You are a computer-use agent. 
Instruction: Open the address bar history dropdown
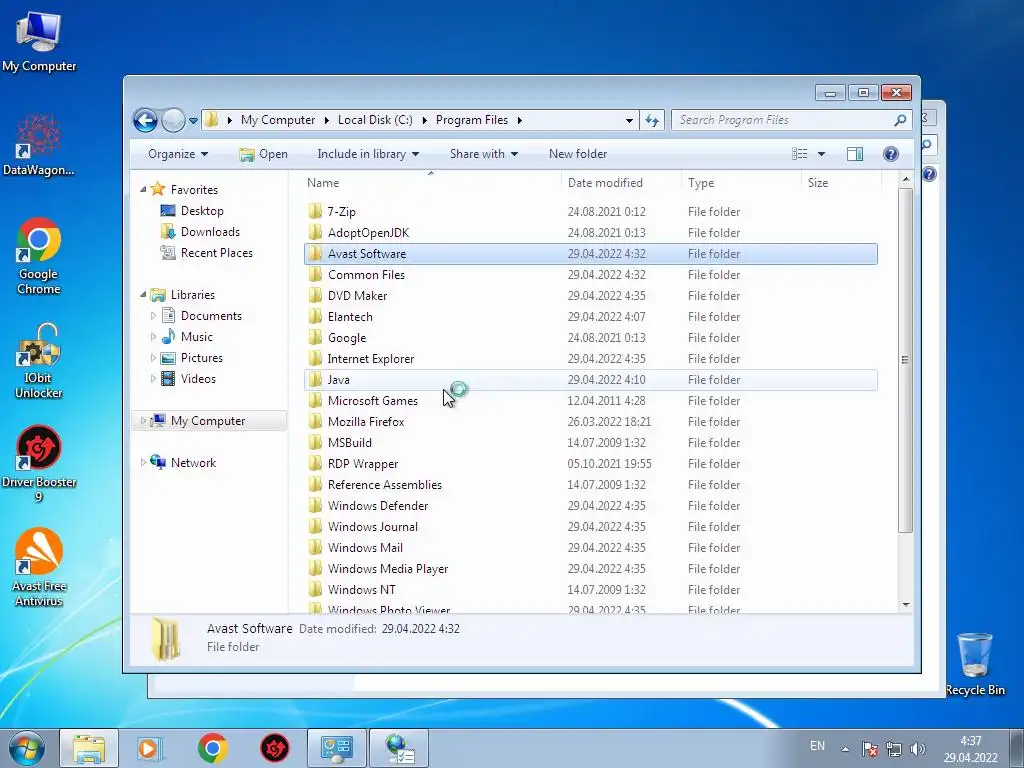pos(629,120)
